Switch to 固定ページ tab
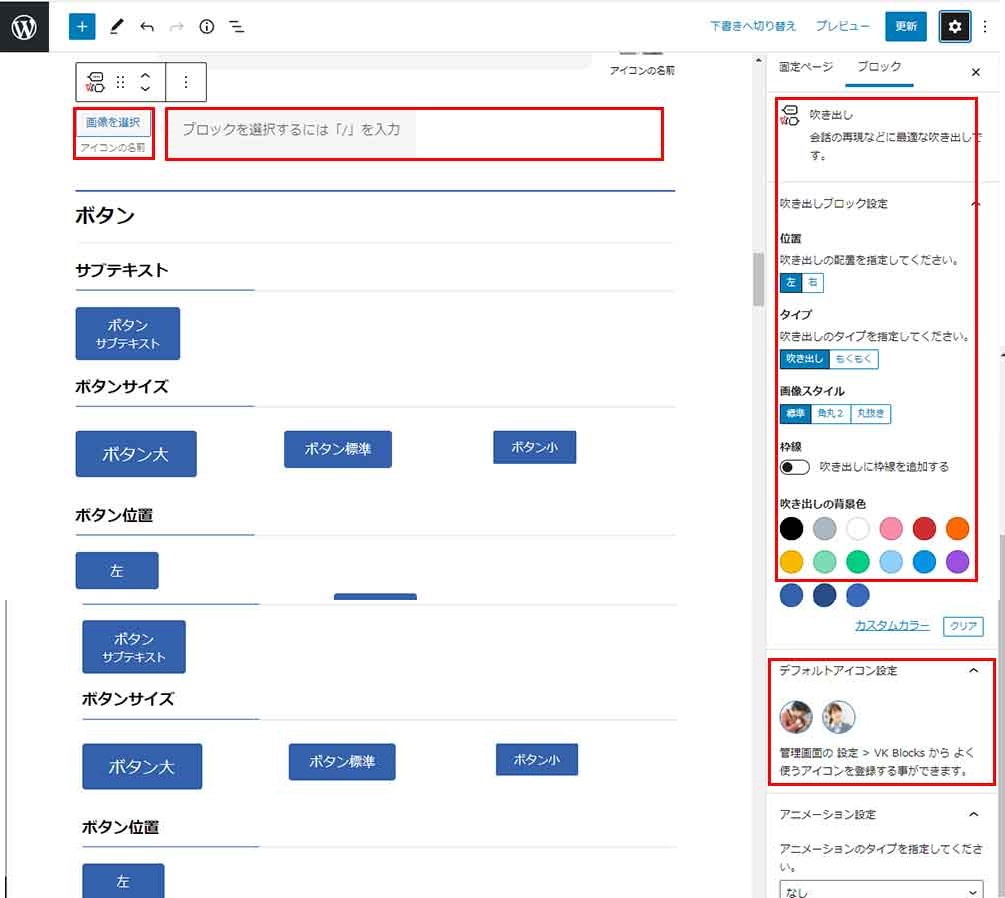The image size is (1005, 898). coord(805,67)
